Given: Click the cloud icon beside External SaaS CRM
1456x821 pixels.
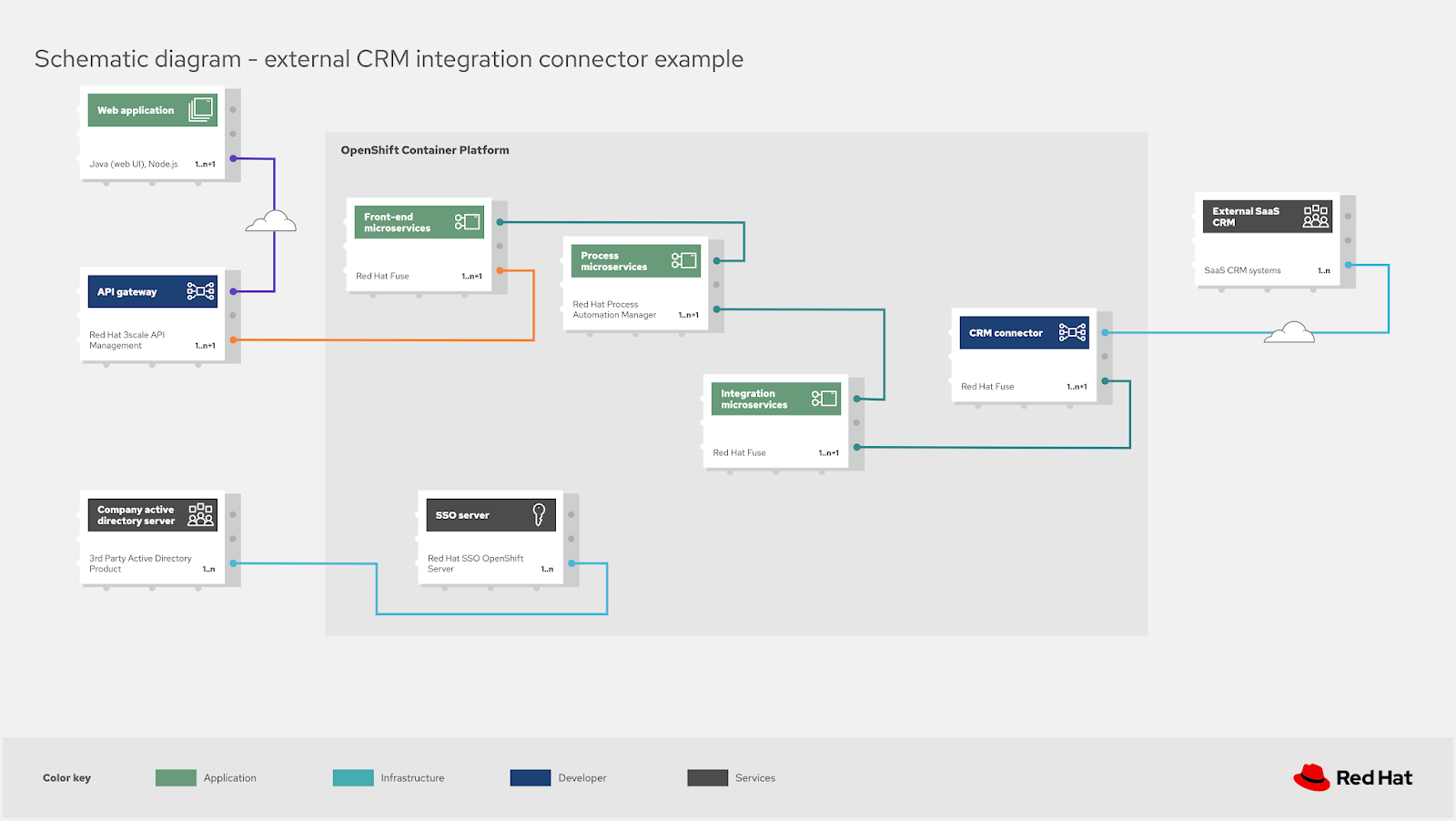Looking at the screenshot, I should [1289, 333].
